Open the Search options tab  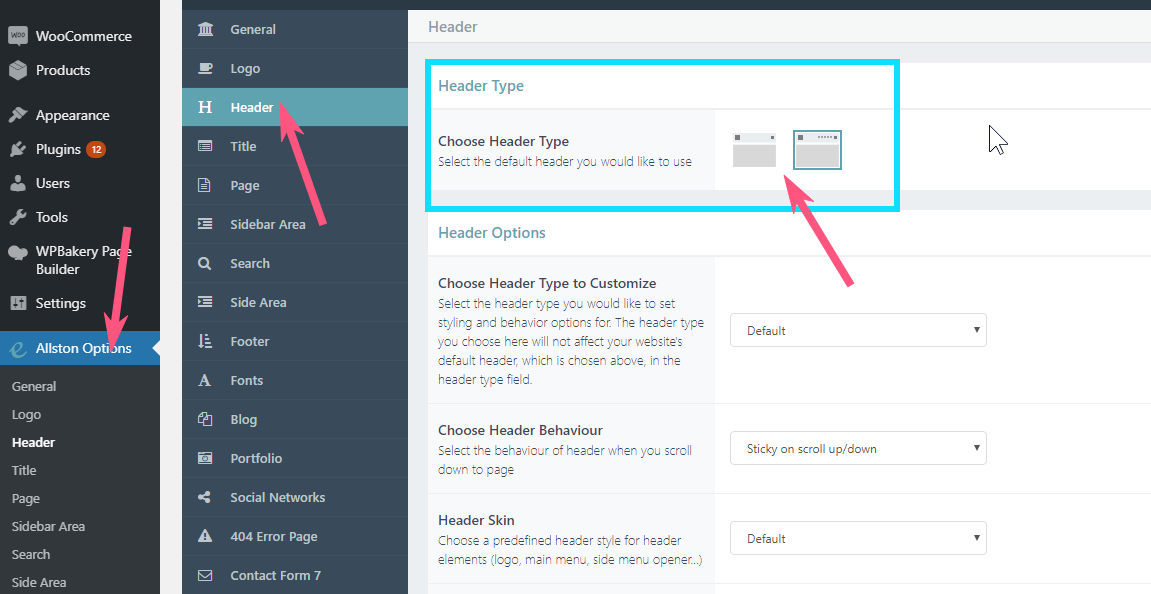coord(295,263)
